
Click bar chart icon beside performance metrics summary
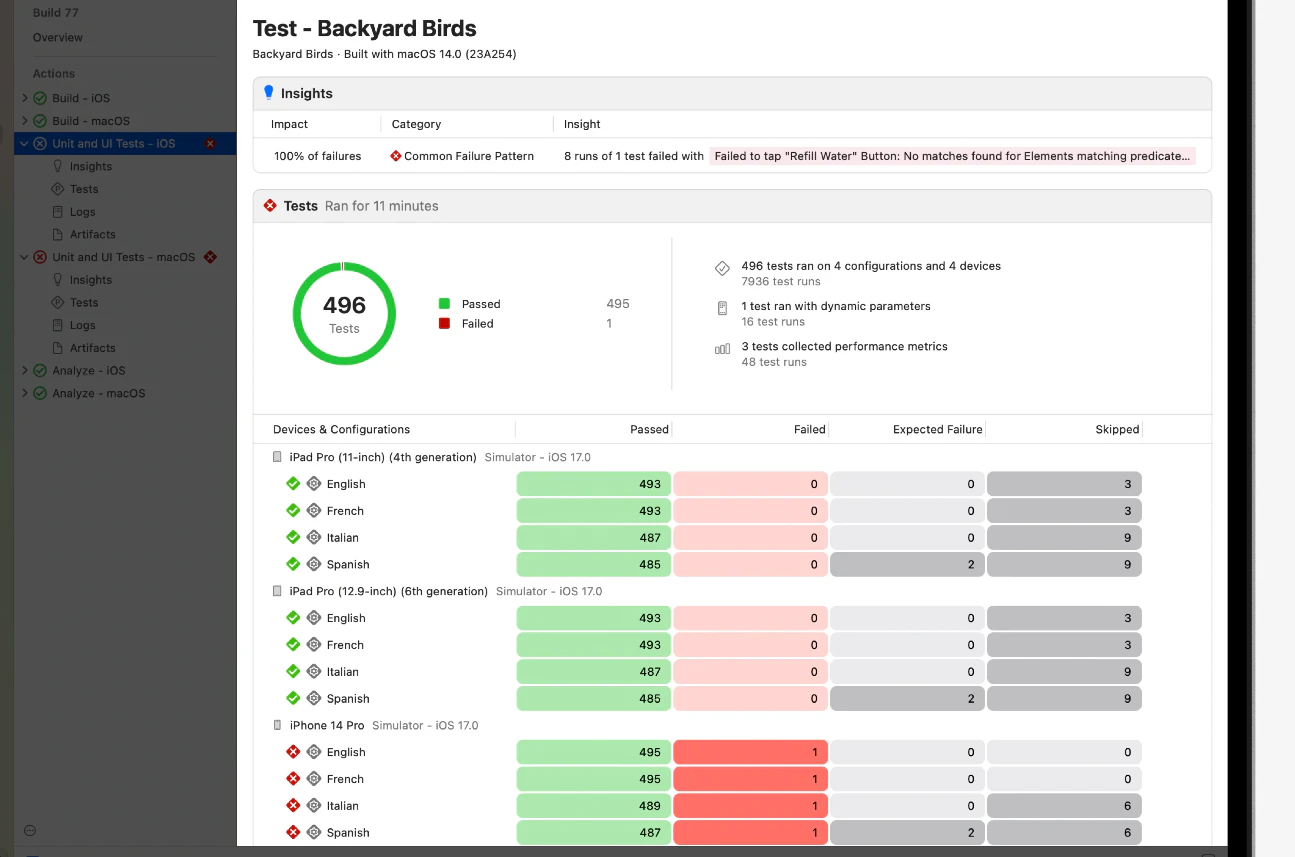click(x=722, y=348)
